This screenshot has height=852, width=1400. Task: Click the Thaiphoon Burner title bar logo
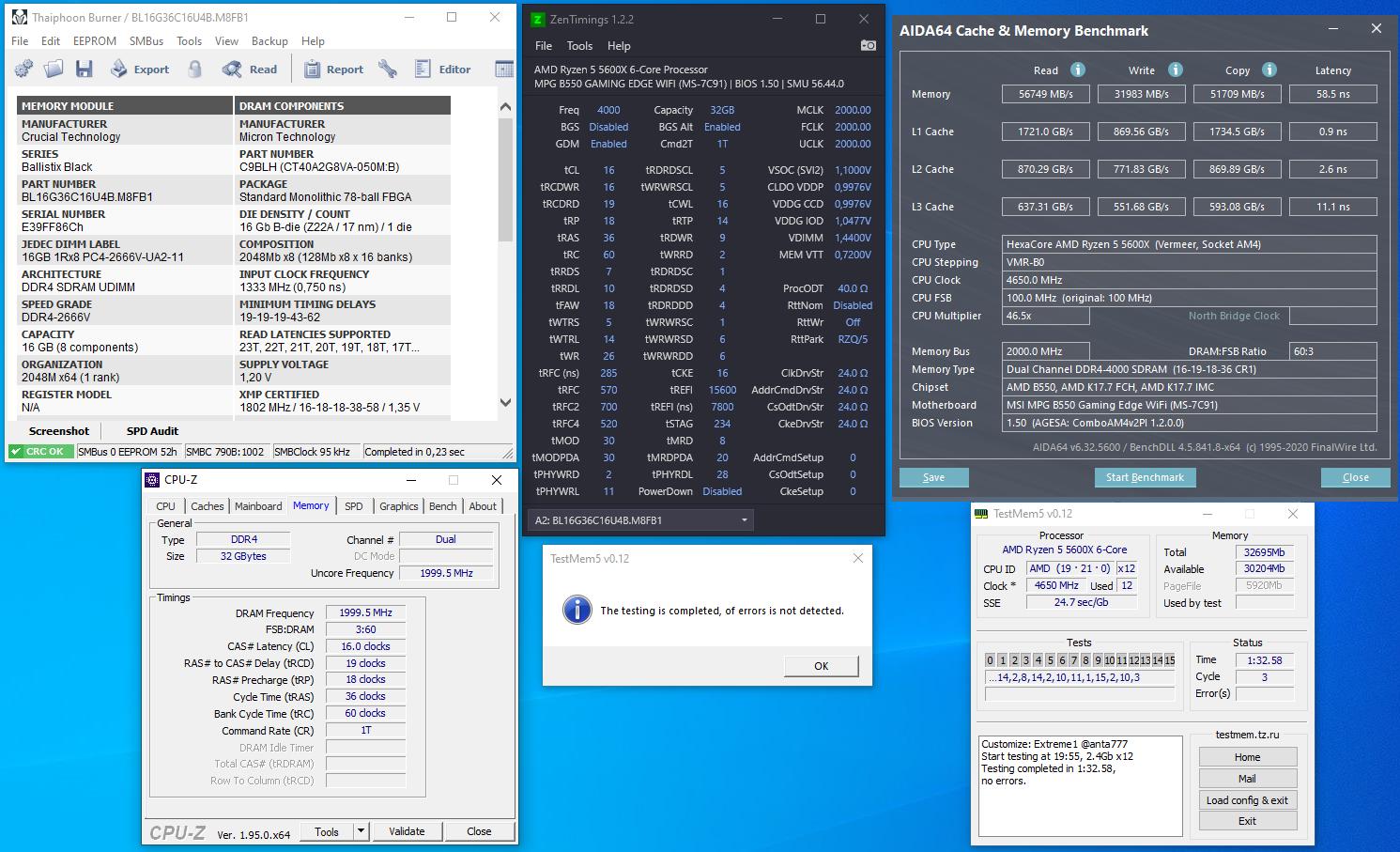click(19, 17)
